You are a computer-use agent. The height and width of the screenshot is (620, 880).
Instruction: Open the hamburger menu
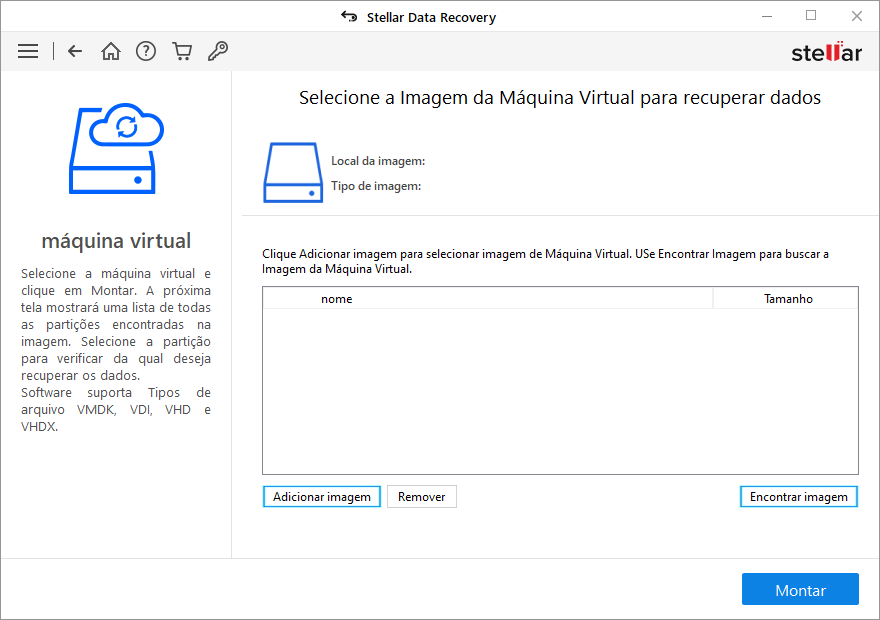[28, 52]
